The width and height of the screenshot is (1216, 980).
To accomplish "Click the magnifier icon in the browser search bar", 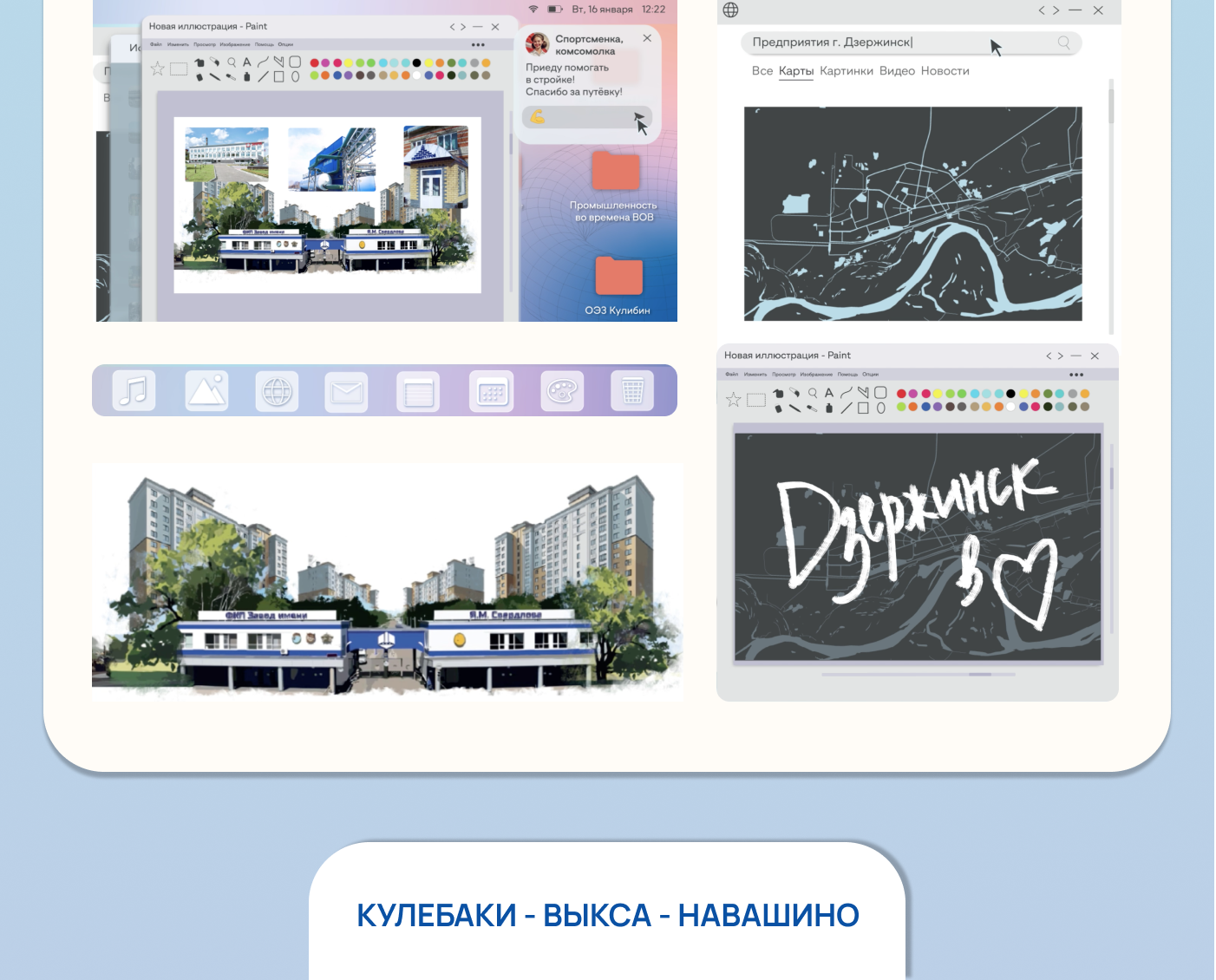I will point(1063,42).
